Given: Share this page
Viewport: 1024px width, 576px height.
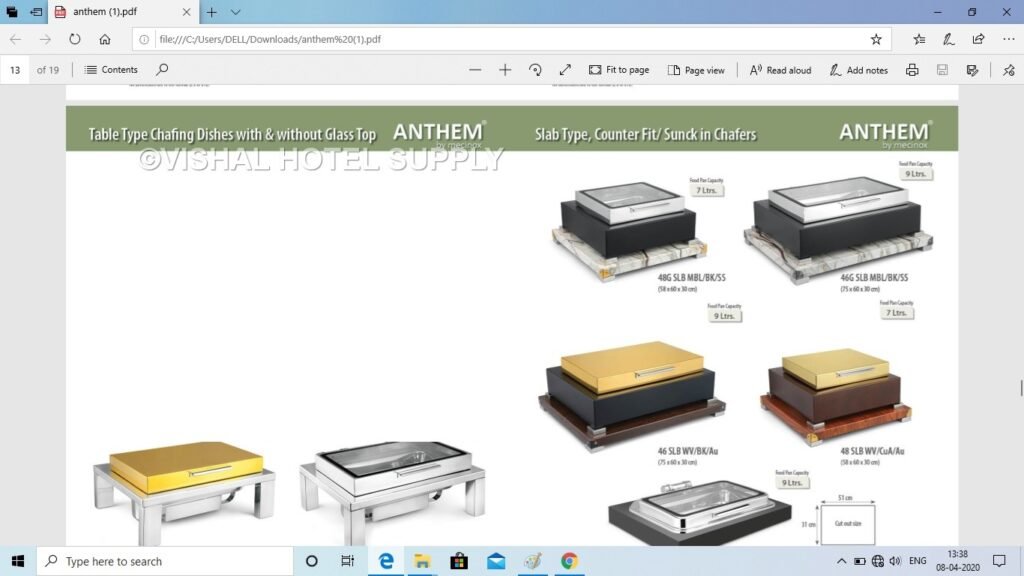Looking at the screenshot, I should click(978, 39).
